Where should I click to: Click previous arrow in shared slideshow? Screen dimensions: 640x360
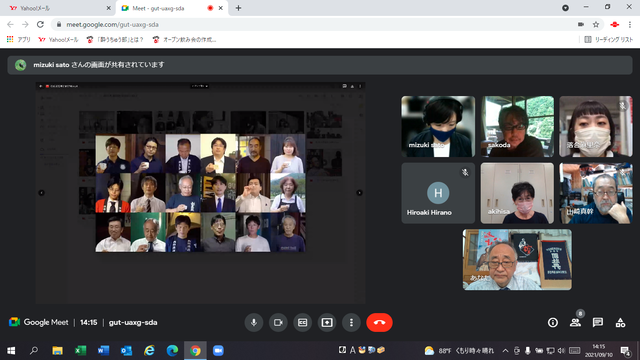click(x=41, y=193)
